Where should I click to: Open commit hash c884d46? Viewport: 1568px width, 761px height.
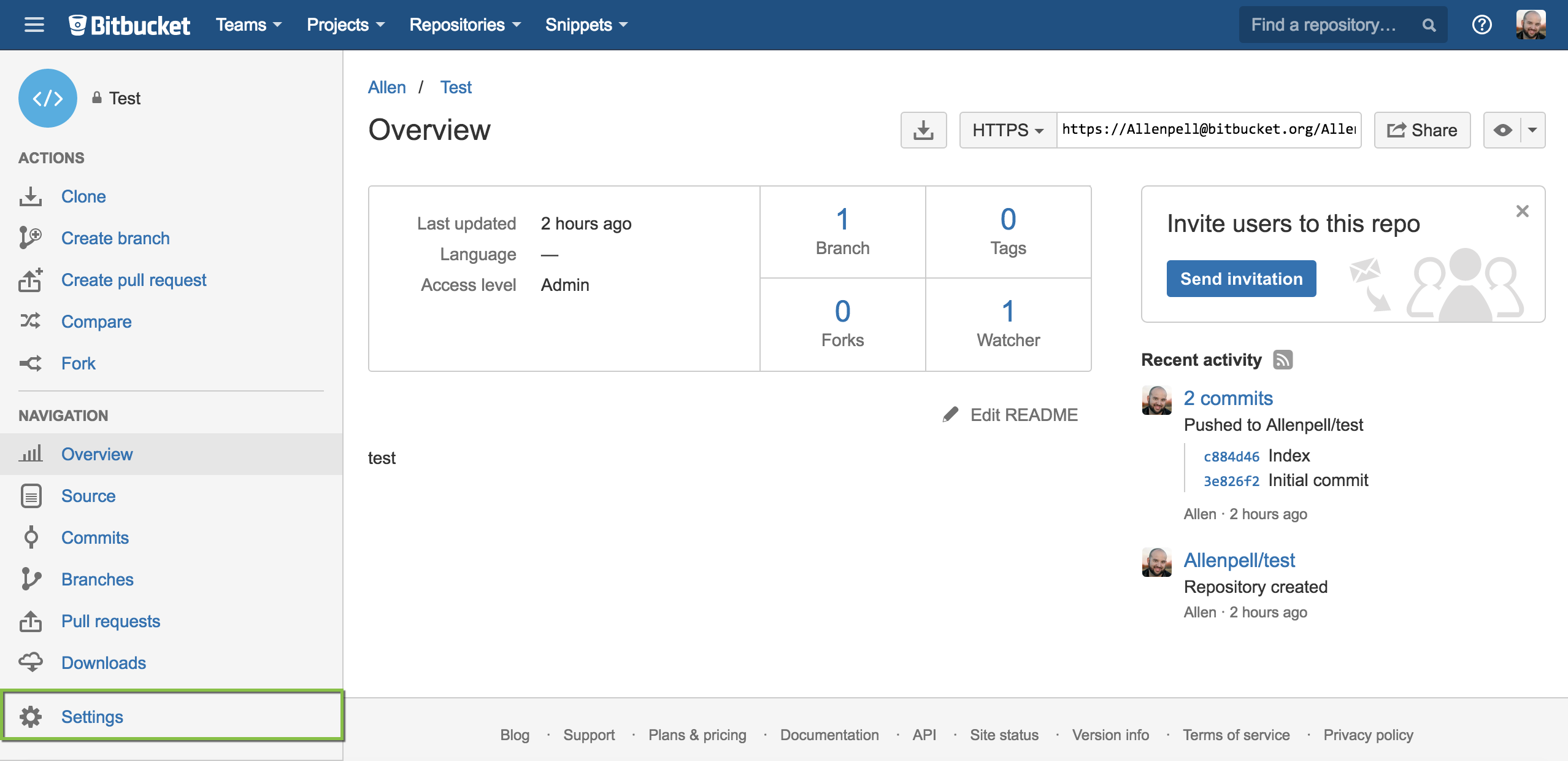1231,457
